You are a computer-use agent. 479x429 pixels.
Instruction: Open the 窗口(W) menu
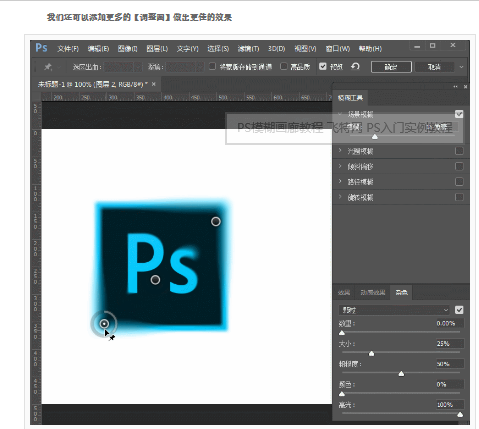[338, 49]
